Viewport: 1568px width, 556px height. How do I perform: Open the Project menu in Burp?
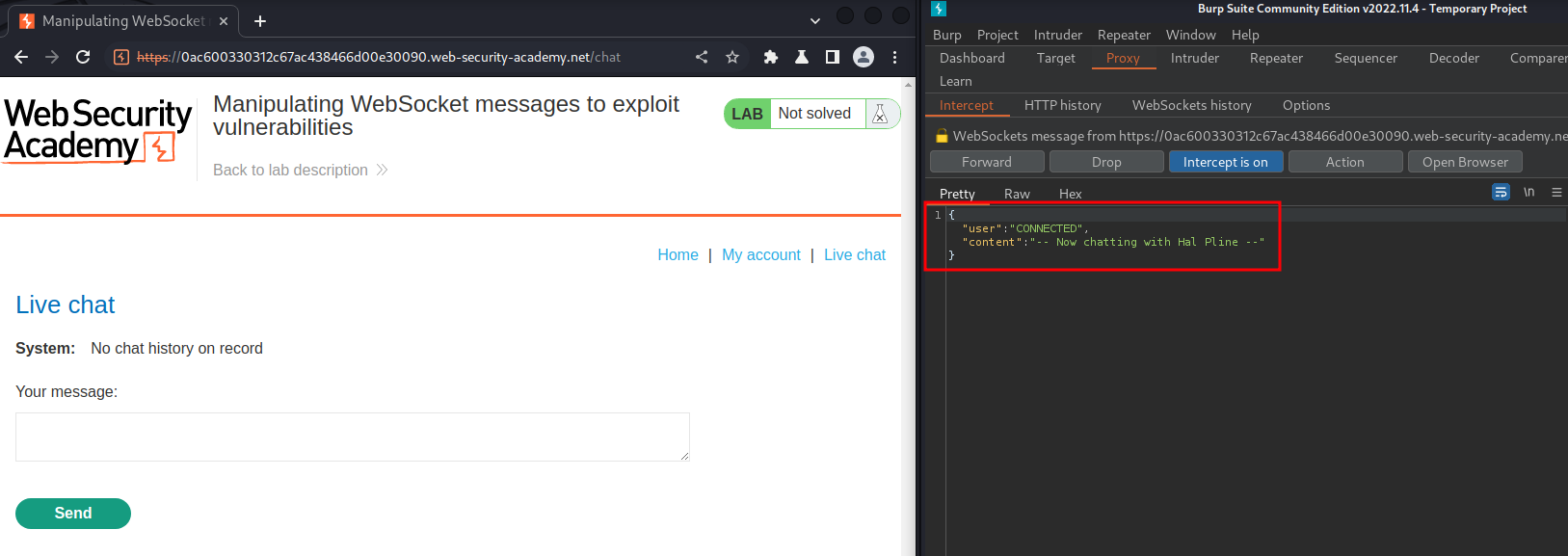(997, 35)
